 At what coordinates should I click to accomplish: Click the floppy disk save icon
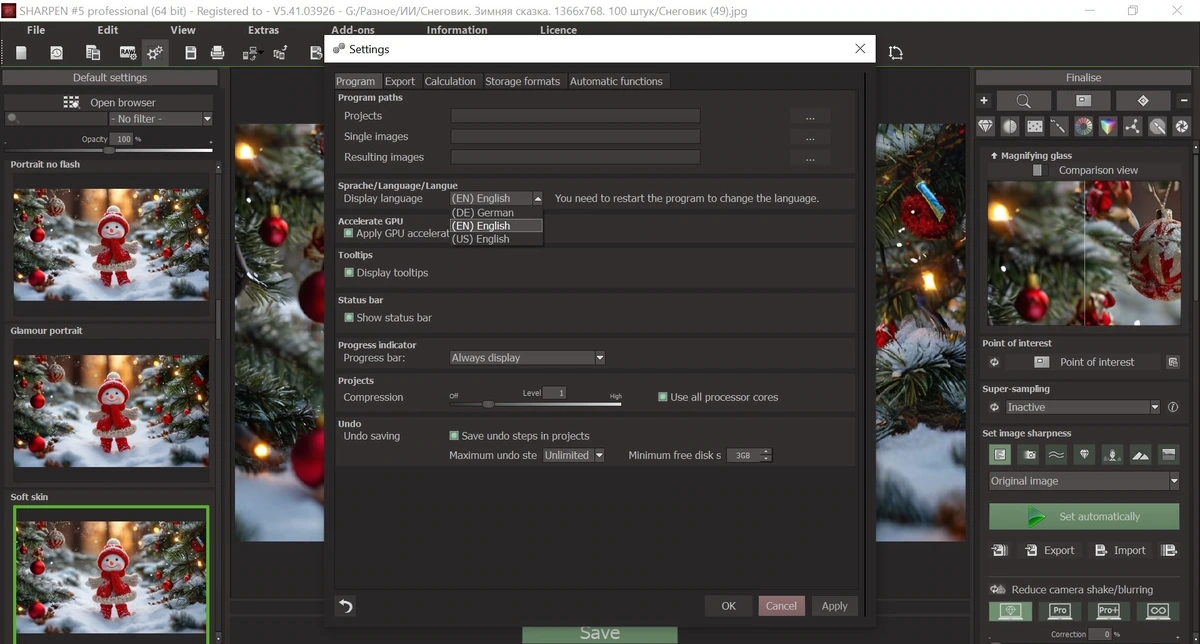(190, 52)
